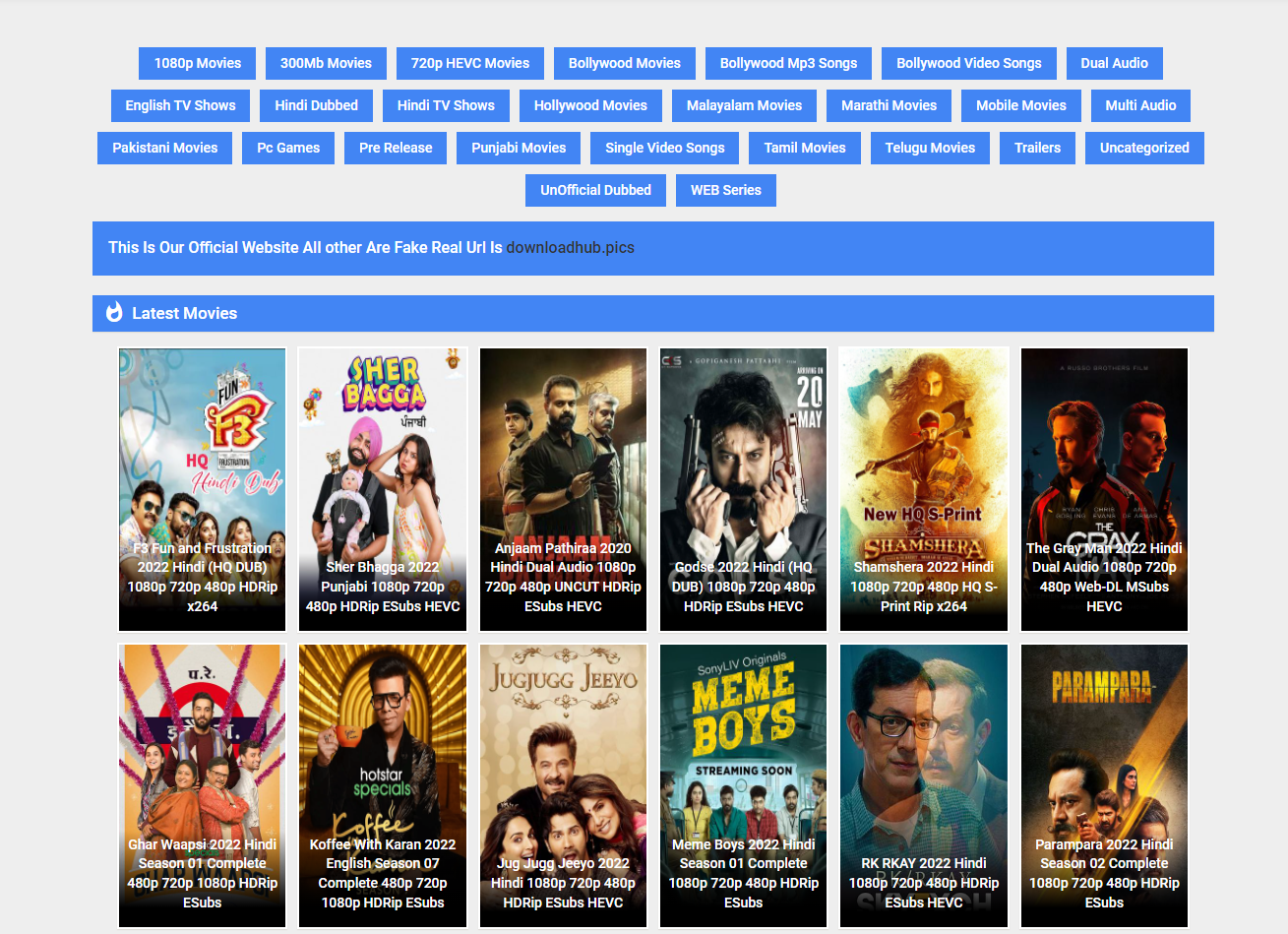This screenshot has width=1288, height=934.
Task: Open Koffee With Karan 2022 poster
Action: point(383,785)
